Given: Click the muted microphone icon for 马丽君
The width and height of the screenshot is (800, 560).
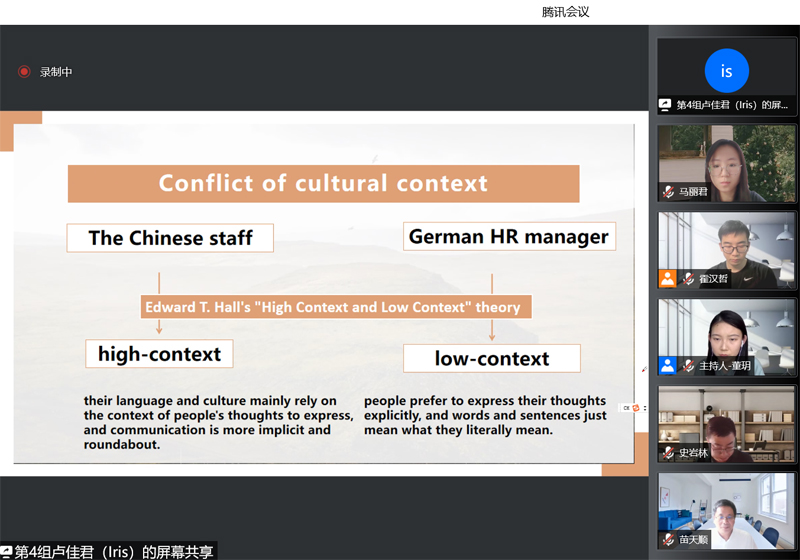Looking at the screenshot, I should (668, 192).
